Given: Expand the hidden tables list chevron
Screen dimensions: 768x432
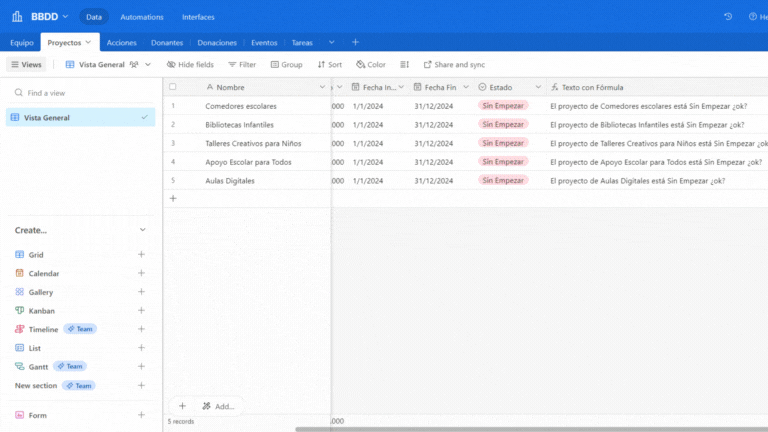Looking at the screenshot, I should [332, 43].
